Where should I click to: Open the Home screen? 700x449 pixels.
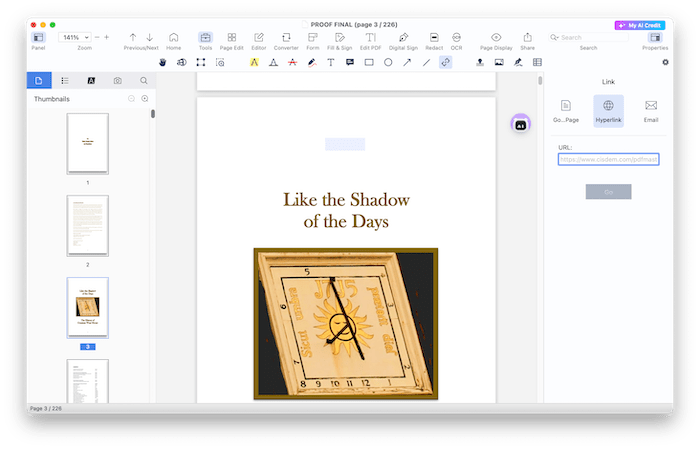pos(174,37)
